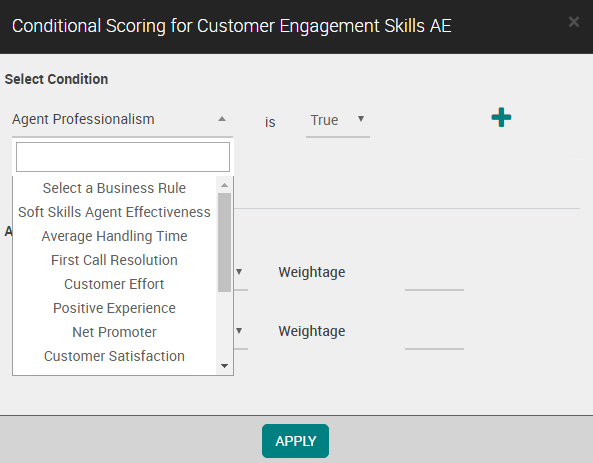Screen dimensions: 593x463
Task: Select Average Handling Time from list
Action: (114, 236)
